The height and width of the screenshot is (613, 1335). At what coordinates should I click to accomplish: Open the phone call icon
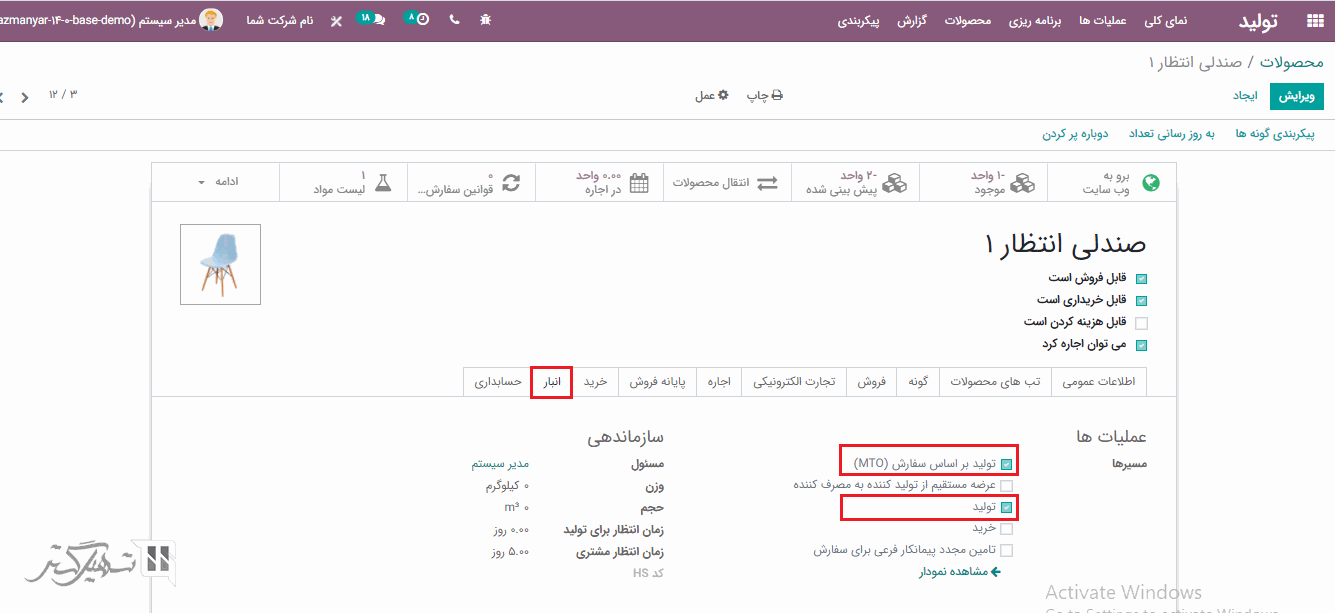coord(455,20)
